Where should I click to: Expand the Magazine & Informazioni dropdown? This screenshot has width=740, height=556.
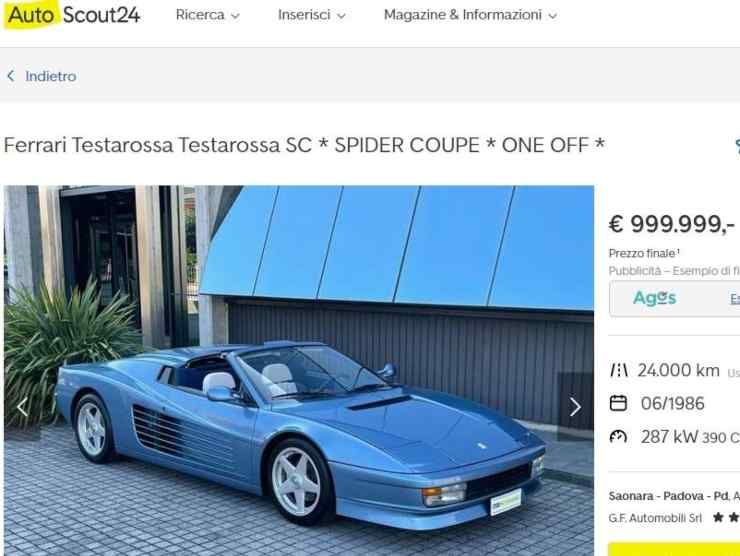click(x=553, y=16)
